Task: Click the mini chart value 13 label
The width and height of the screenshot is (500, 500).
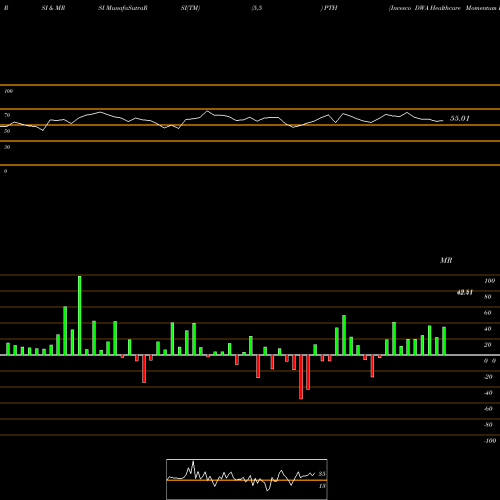Action: (x=322, y=486)
